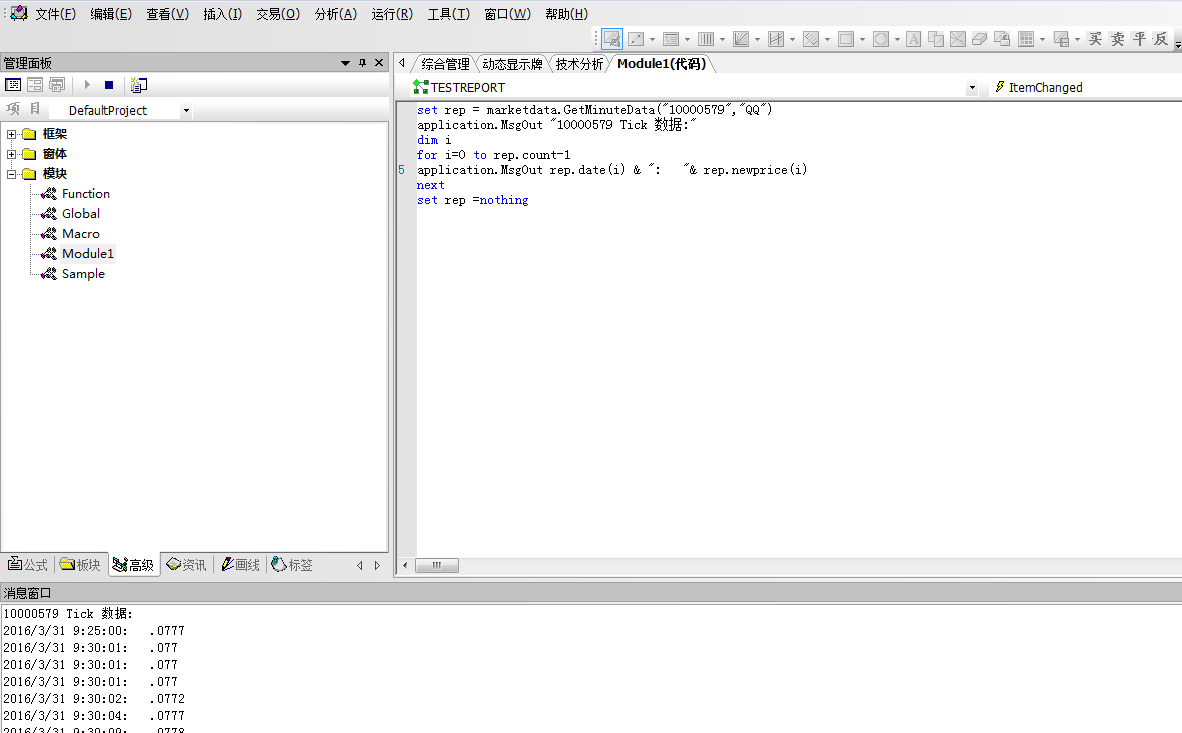Image resolution: width=1182 pixels, height=733 pixels.
Task: Click the 平 (close position) toolbar button
Action: click(x=1139, y=38)
